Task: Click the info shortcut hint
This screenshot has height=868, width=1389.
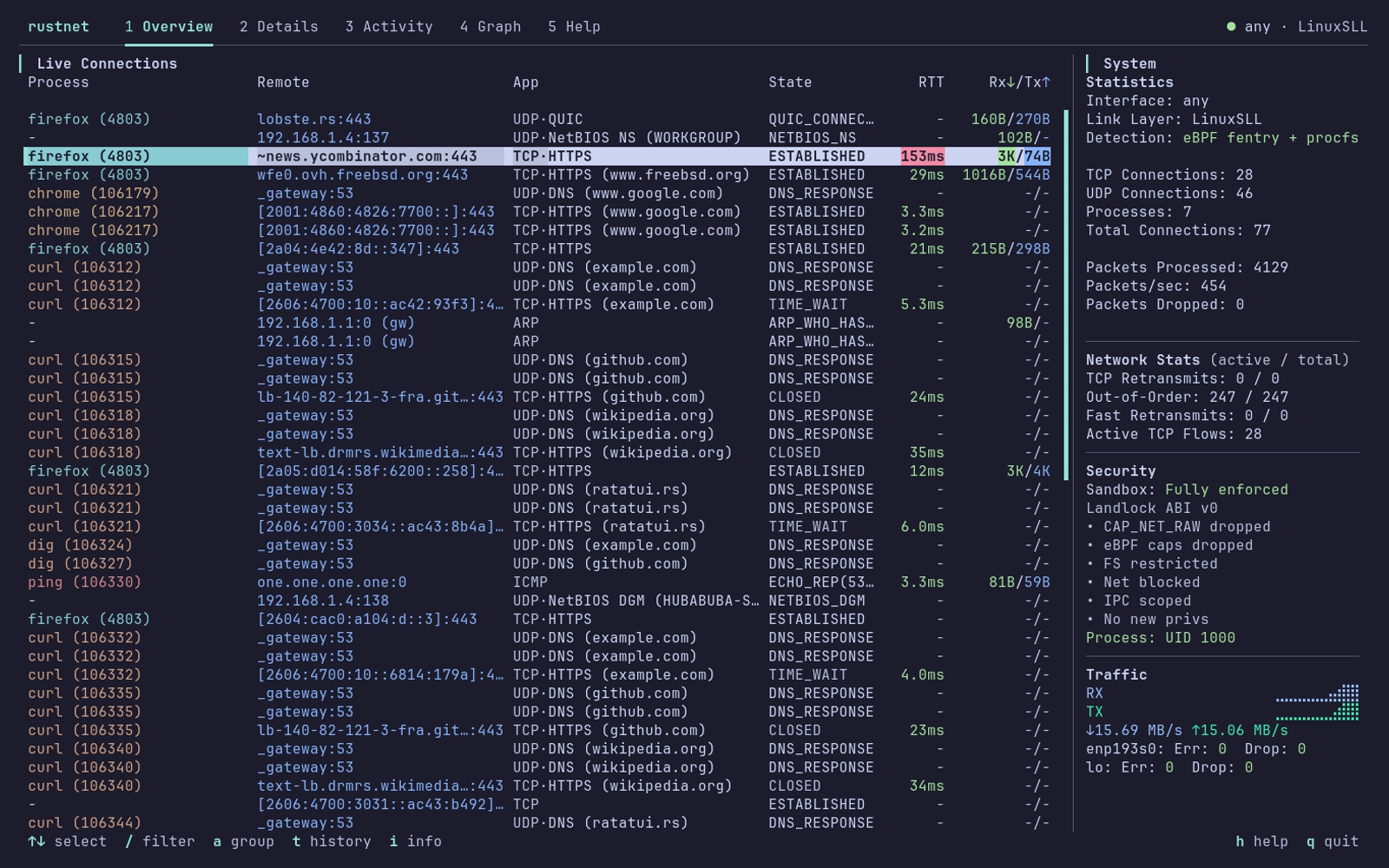Action: [415, 841]
